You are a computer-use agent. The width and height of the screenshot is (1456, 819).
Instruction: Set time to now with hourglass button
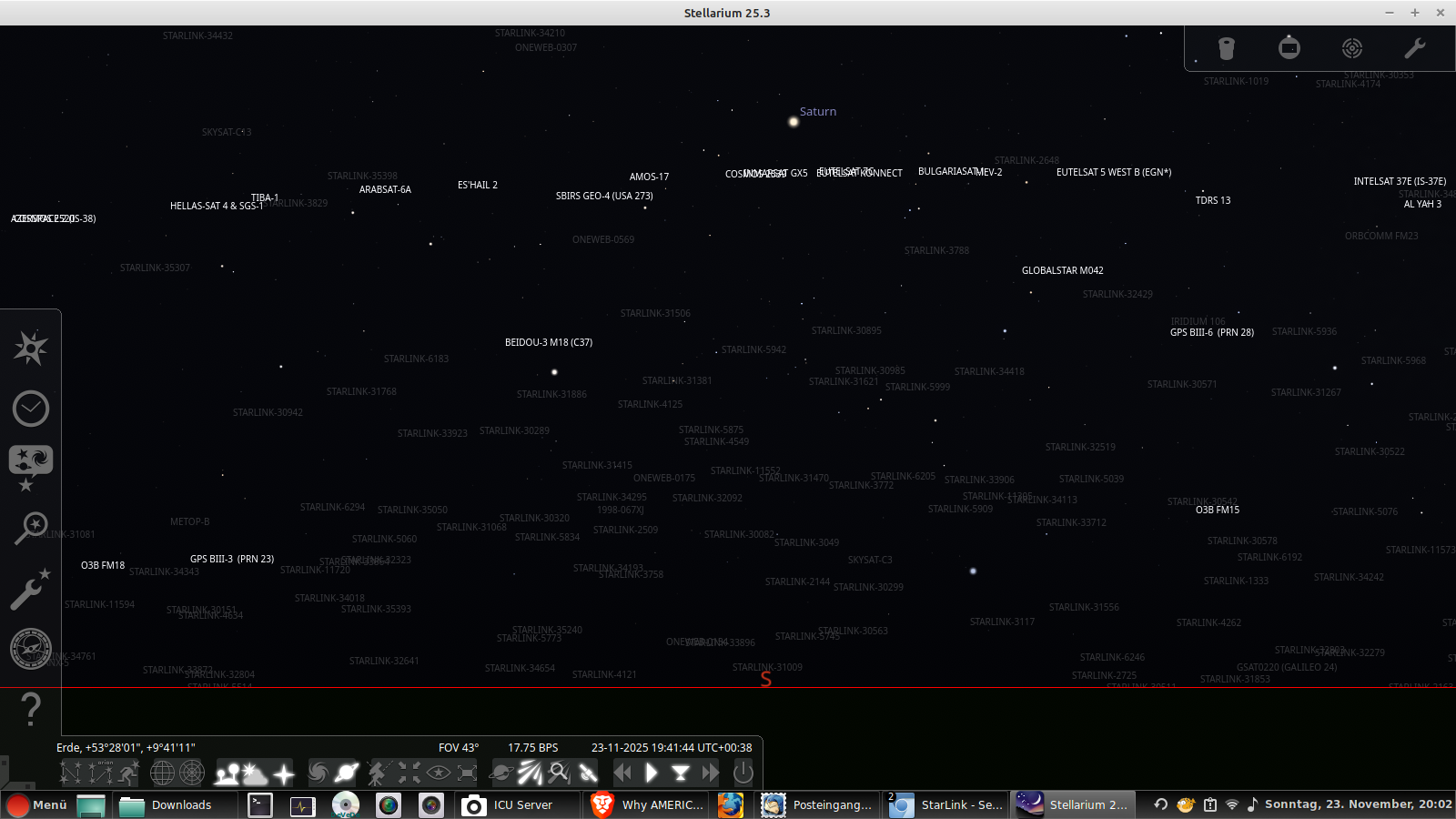point(680,773)
